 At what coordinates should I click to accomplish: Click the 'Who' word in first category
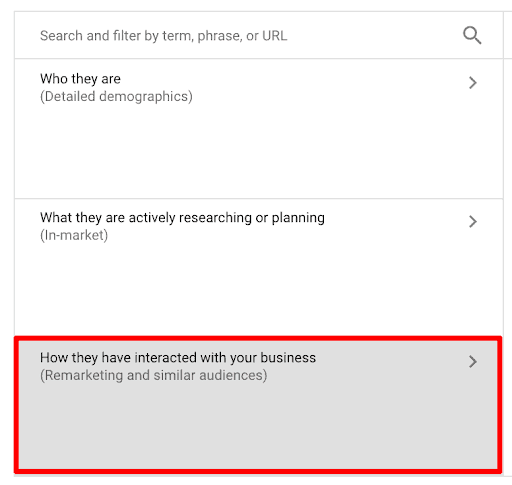pos(54,79)
